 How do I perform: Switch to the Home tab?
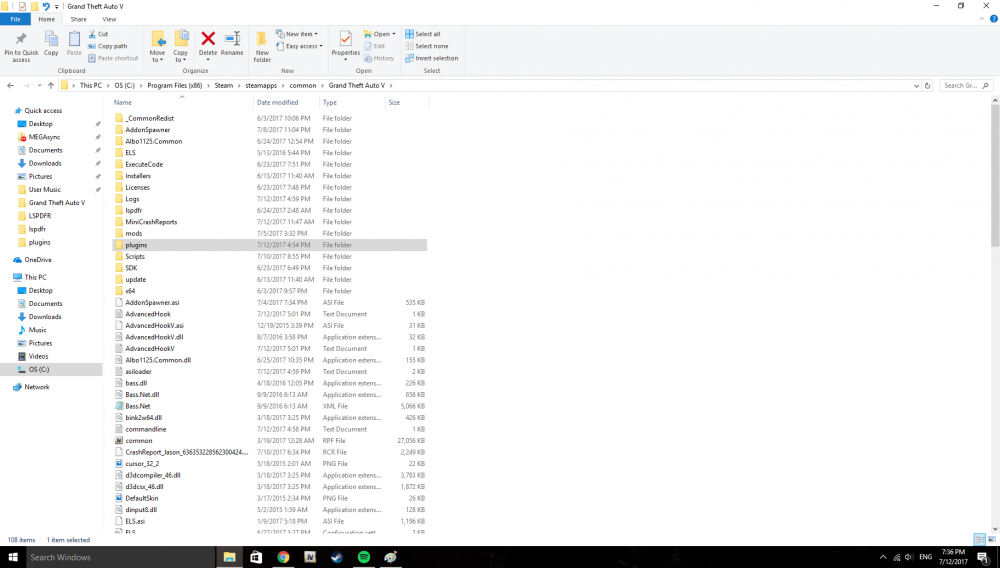tap(47, 19)
